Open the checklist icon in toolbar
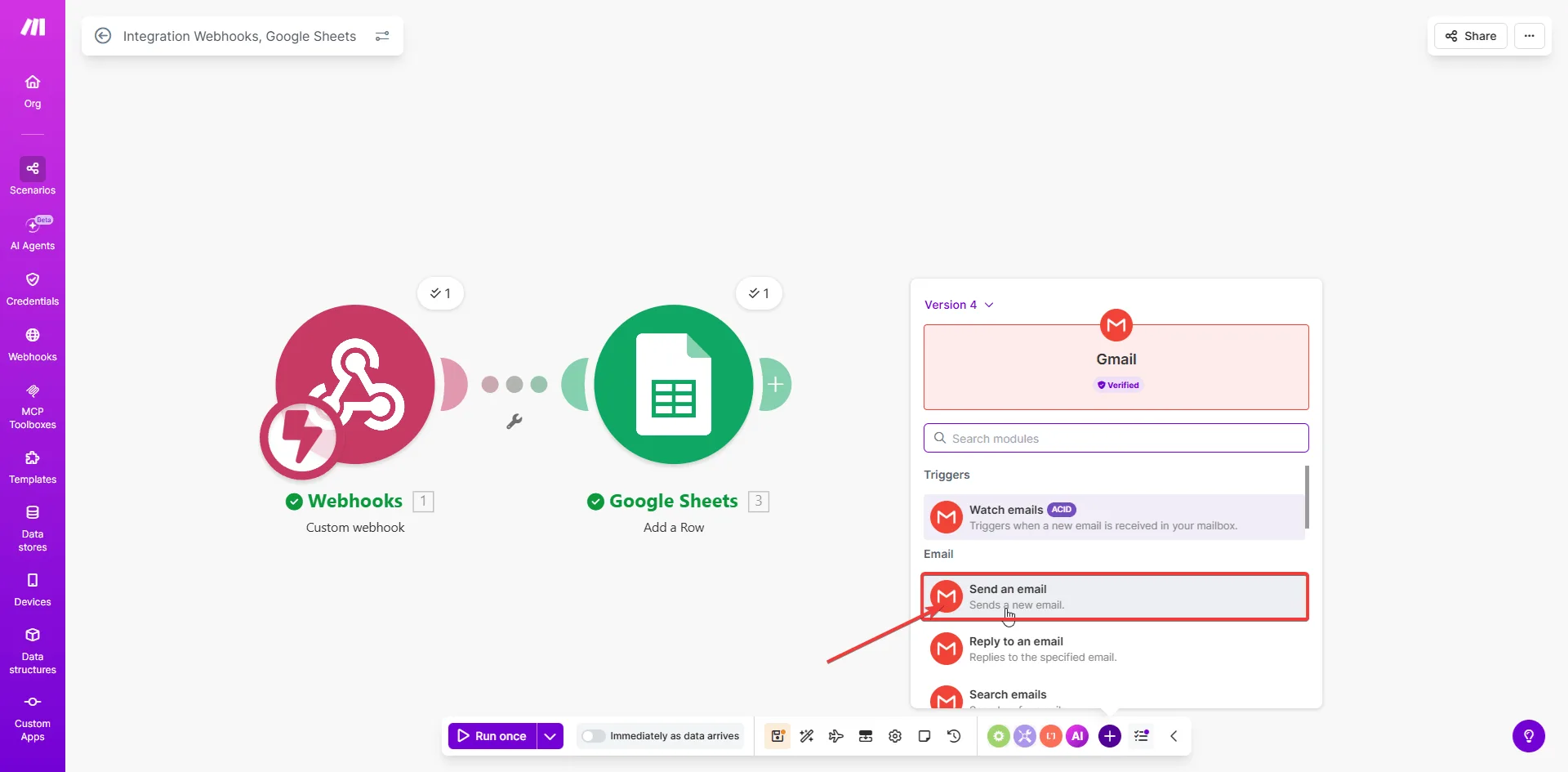1568x772 pixels. [x=1142, y=736]
